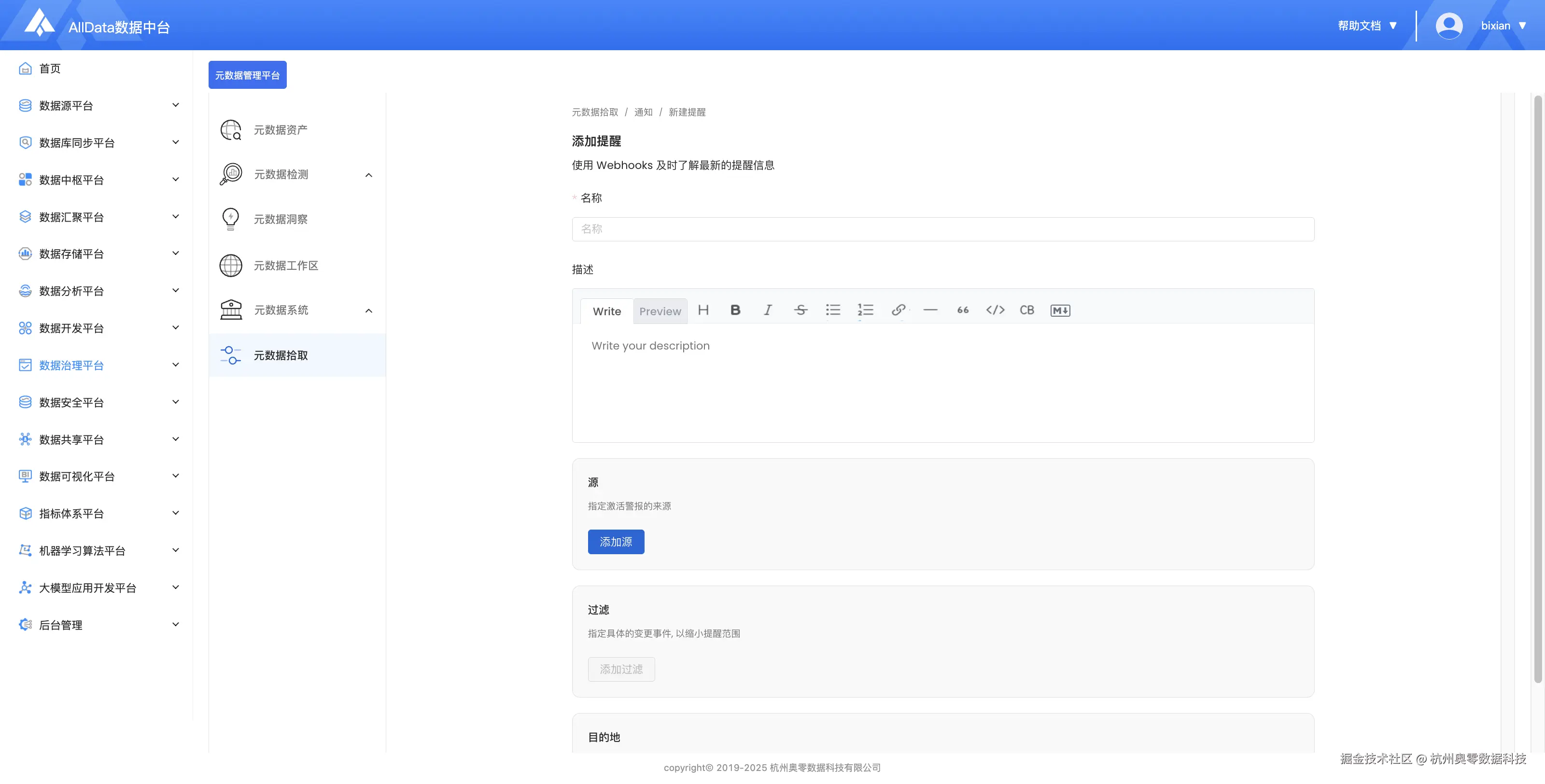The height and width of the screenshot is (784, 1545).
Task: Insert a numbered ordered list
Action: pyautogui.click(x=865, y=310)
